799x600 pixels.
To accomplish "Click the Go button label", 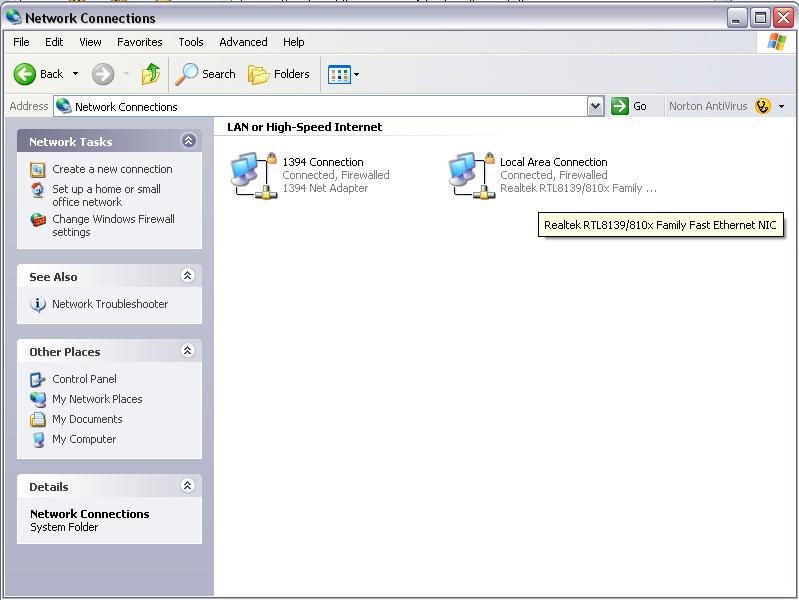I will coord(640,106).
